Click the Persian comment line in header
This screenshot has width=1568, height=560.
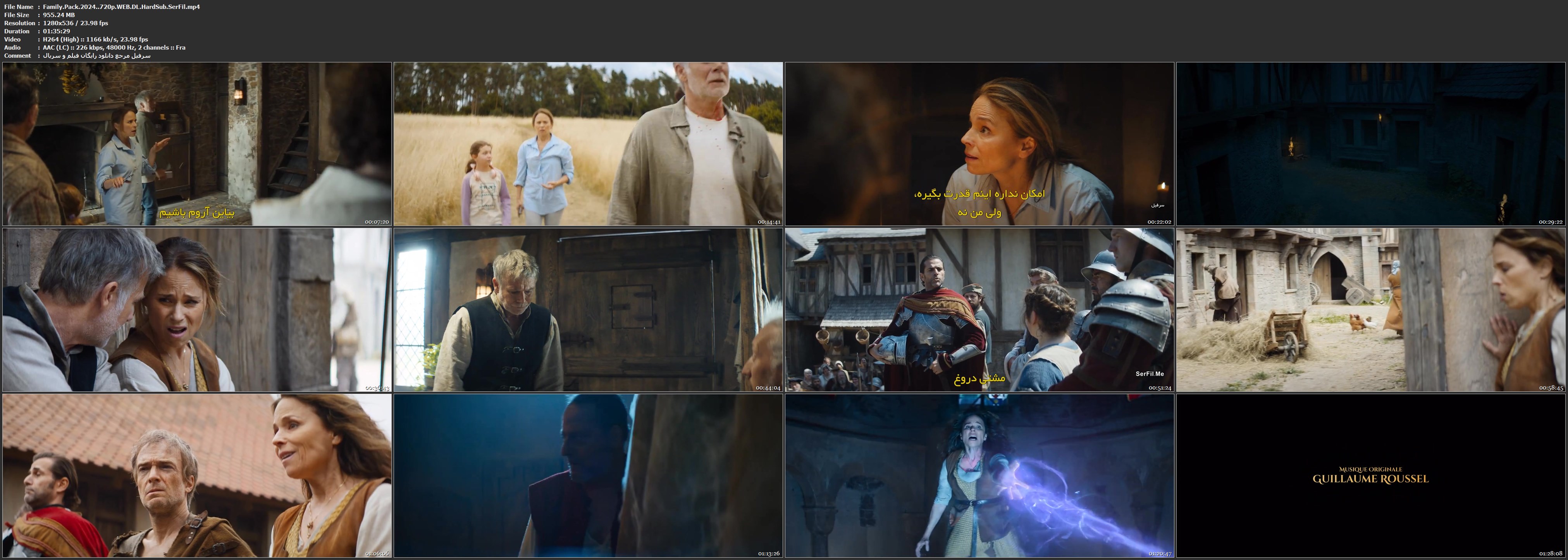point(96,55)
